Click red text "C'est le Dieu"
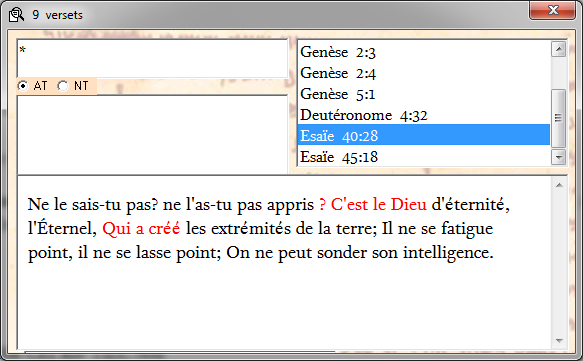The image size is (583, 361). (x=379, y=204)
